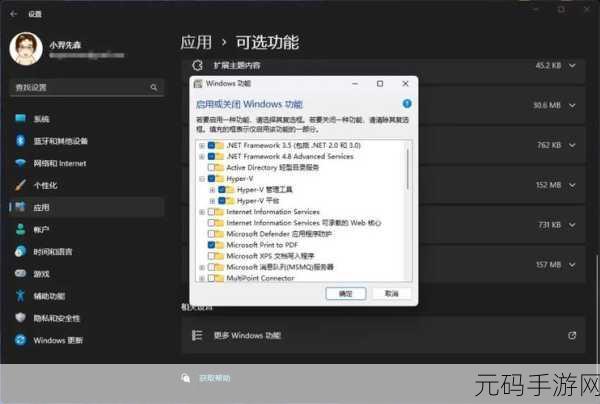Enable Internet Information Services checkbox
Image resolution: width=600 pixels, height=404 pixels.
[x=211, y=212]
